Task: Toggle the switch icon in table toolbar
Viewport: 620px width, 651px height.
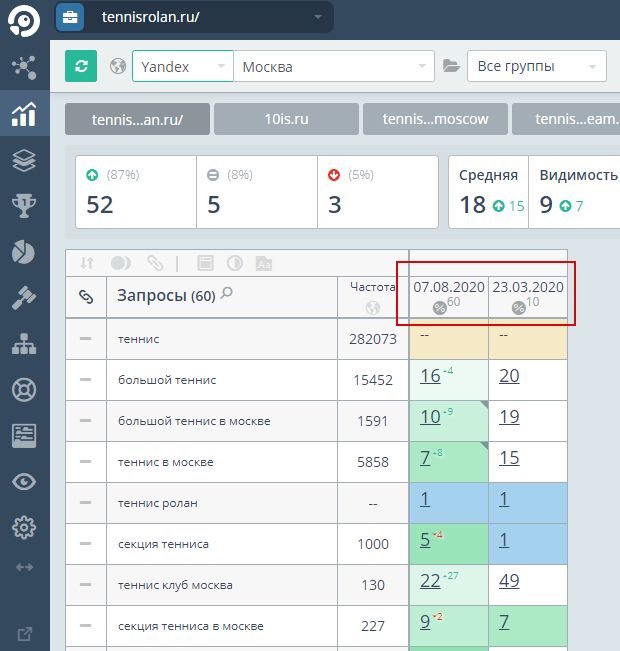Action: tap(121, 263)
